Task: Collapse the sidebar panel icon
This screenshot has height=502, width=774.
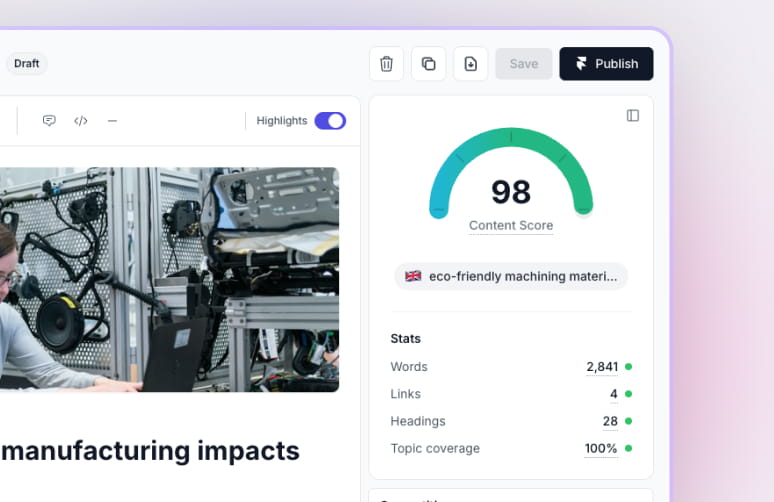Action: tap(633, 116)
